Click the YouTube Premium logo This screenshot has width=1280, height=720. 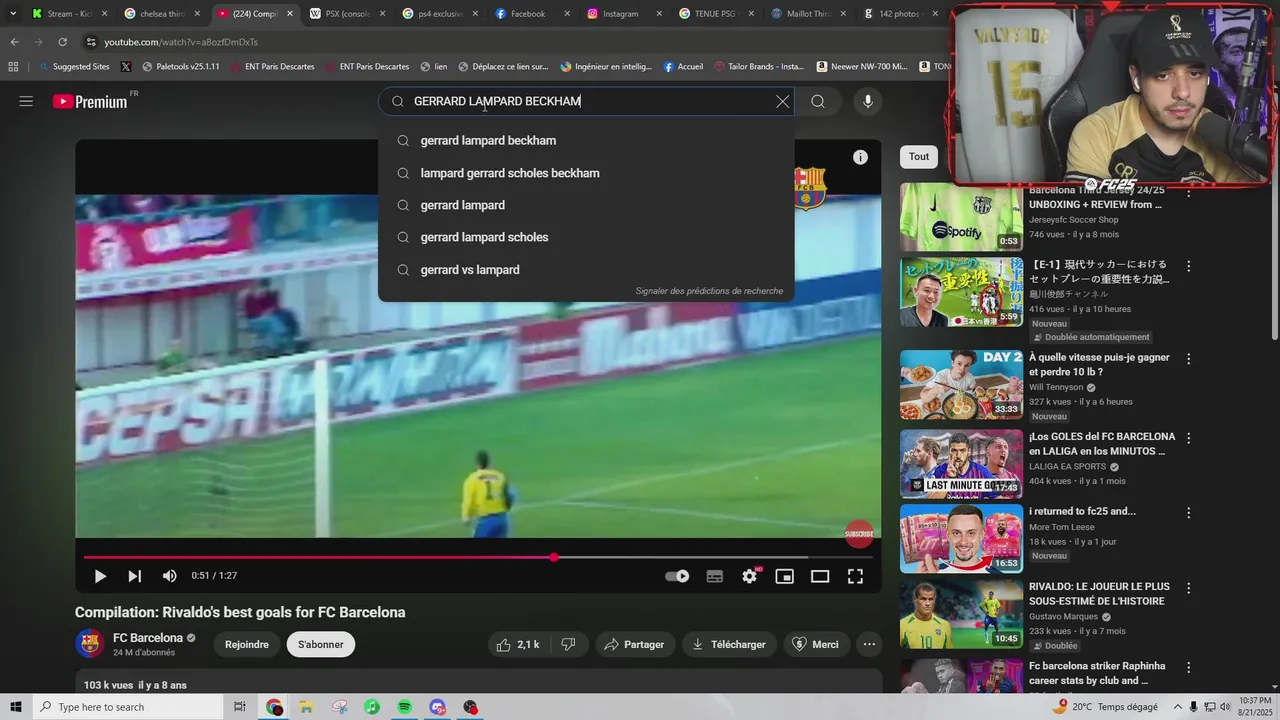90,101
